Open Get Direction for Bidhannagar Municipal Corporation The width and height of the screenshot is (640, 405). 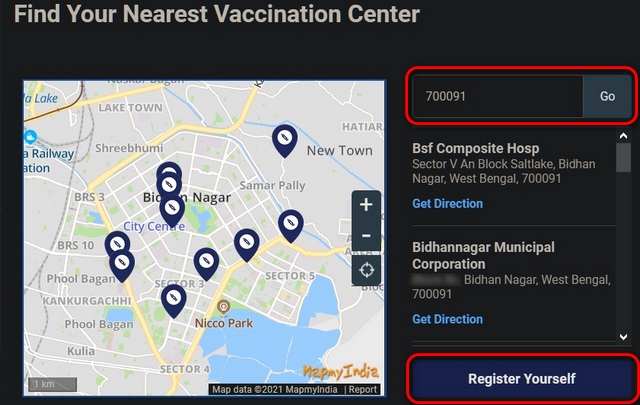pyautogui.click(x=447, y=319)
